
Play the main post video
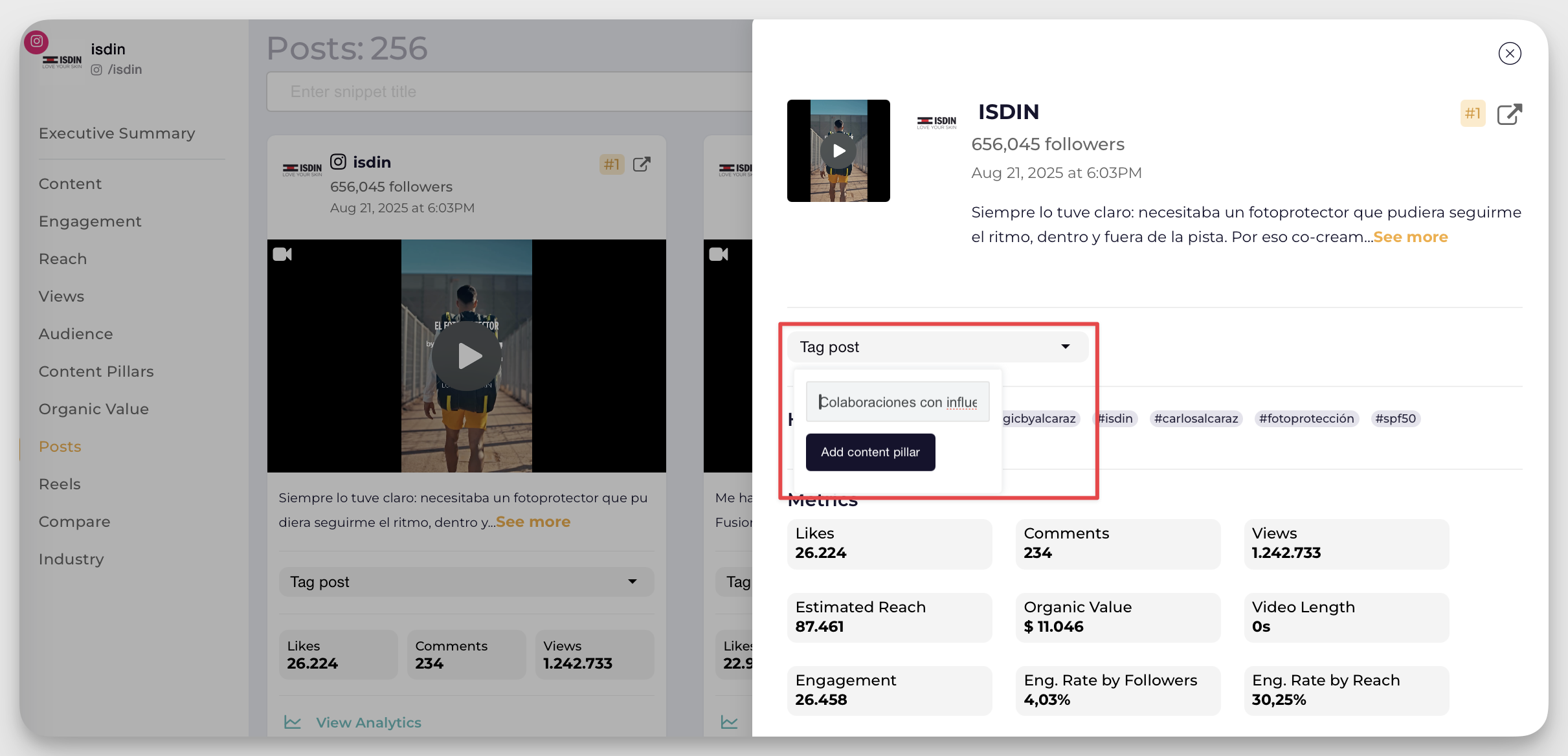[467, 356]
